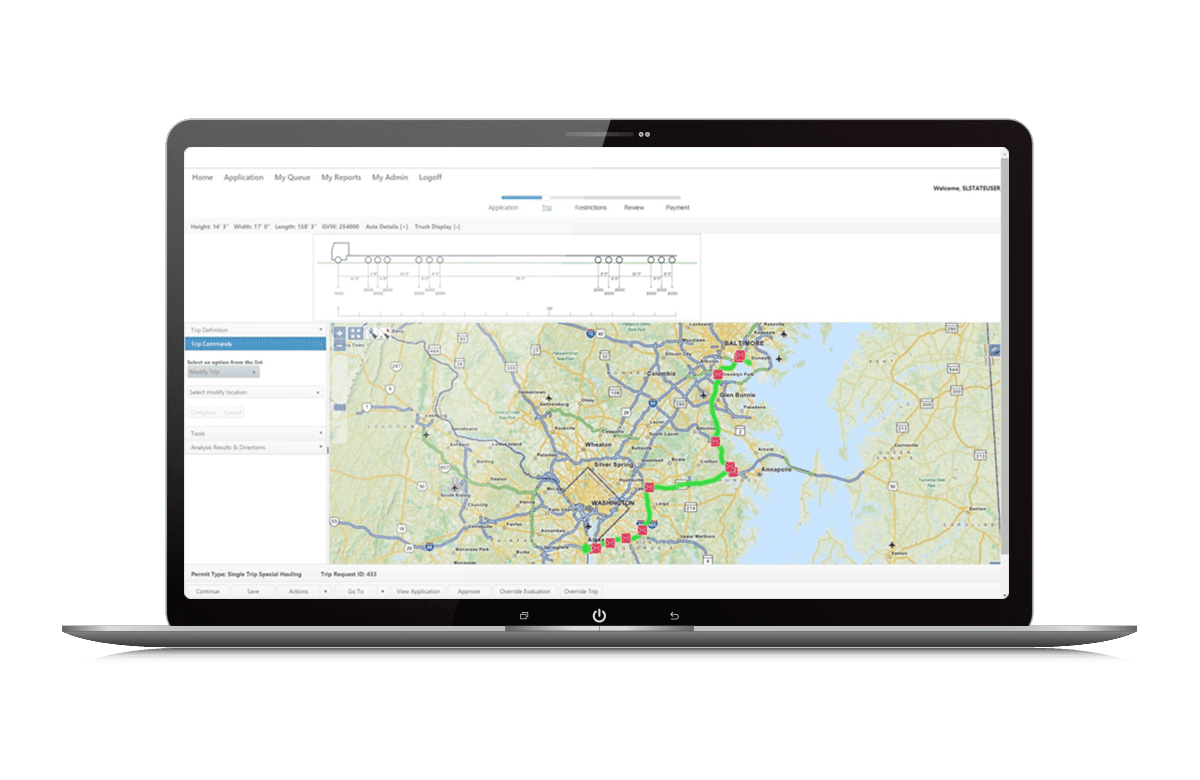Open the Modify Trip dropdown
This screenshot has height=780, width=1200.
[x=223, y=372]
